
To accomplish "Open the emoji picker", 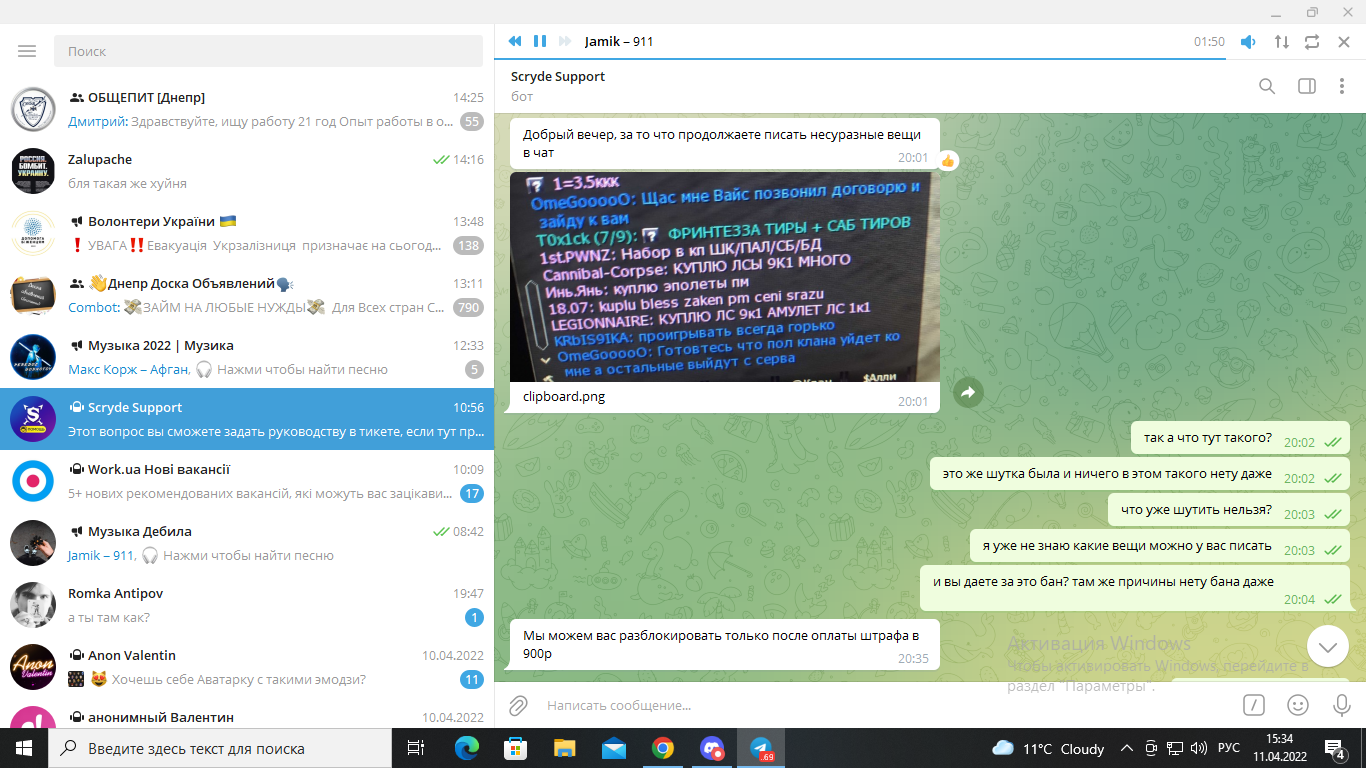I will click(x=1298, y=705).
